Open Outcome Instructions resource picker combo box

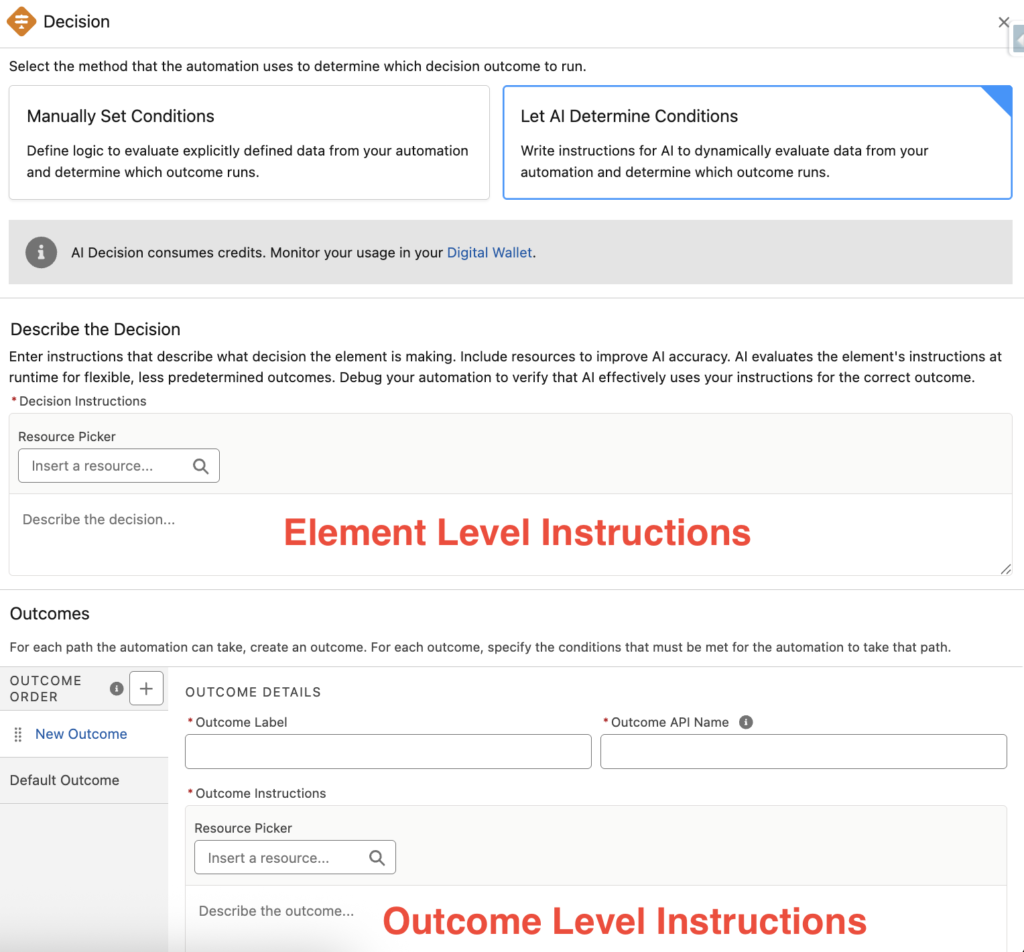[282, 858]
